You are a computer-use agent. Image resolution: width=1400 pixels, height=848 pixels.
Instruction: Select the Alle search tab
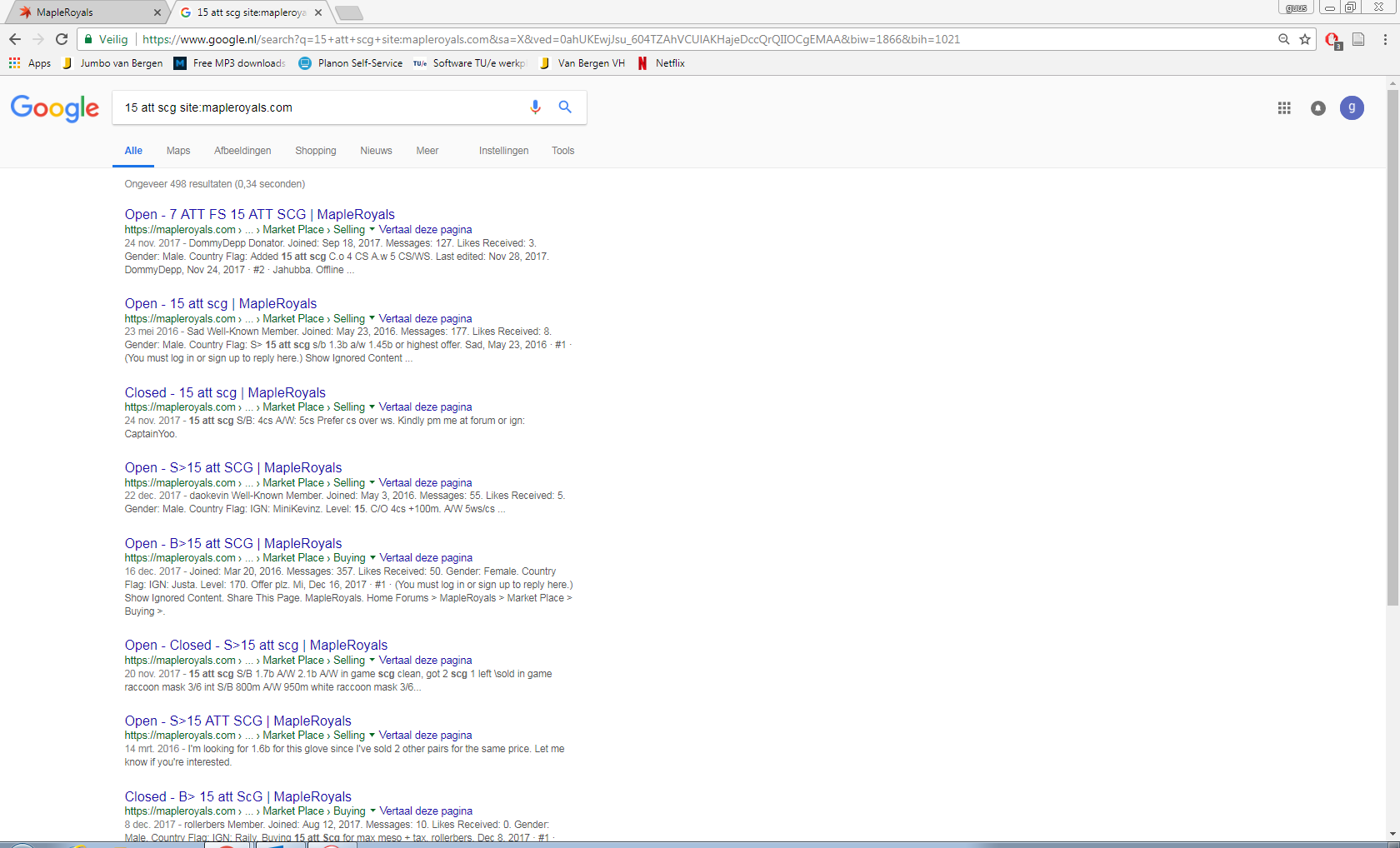[x=133, y=151]
